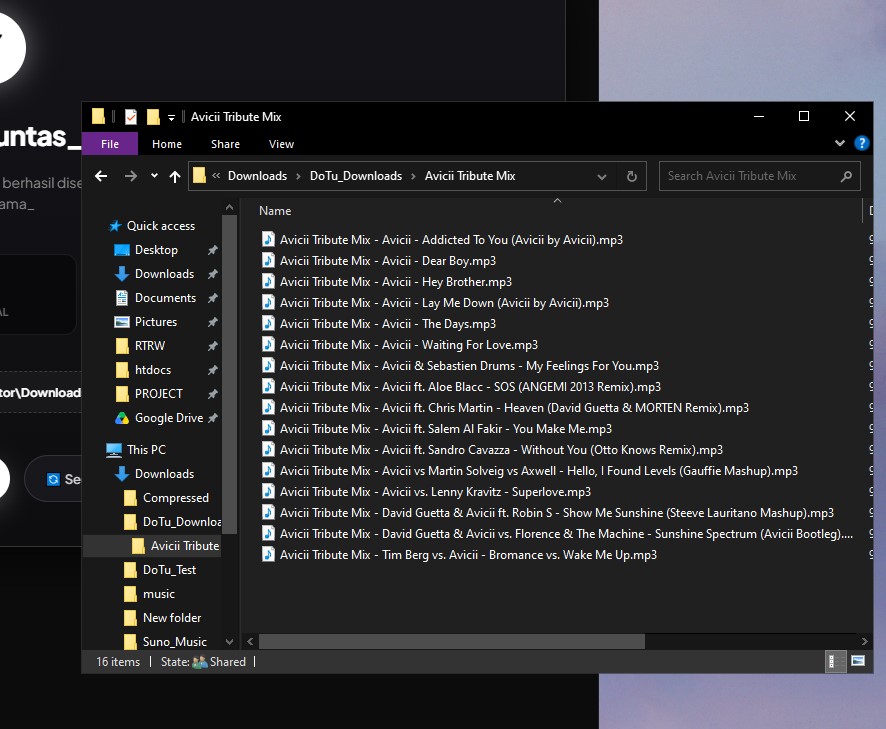
Task: Select the Suno_Music folder
Action: pyautogui.click(x=175, y=642)
